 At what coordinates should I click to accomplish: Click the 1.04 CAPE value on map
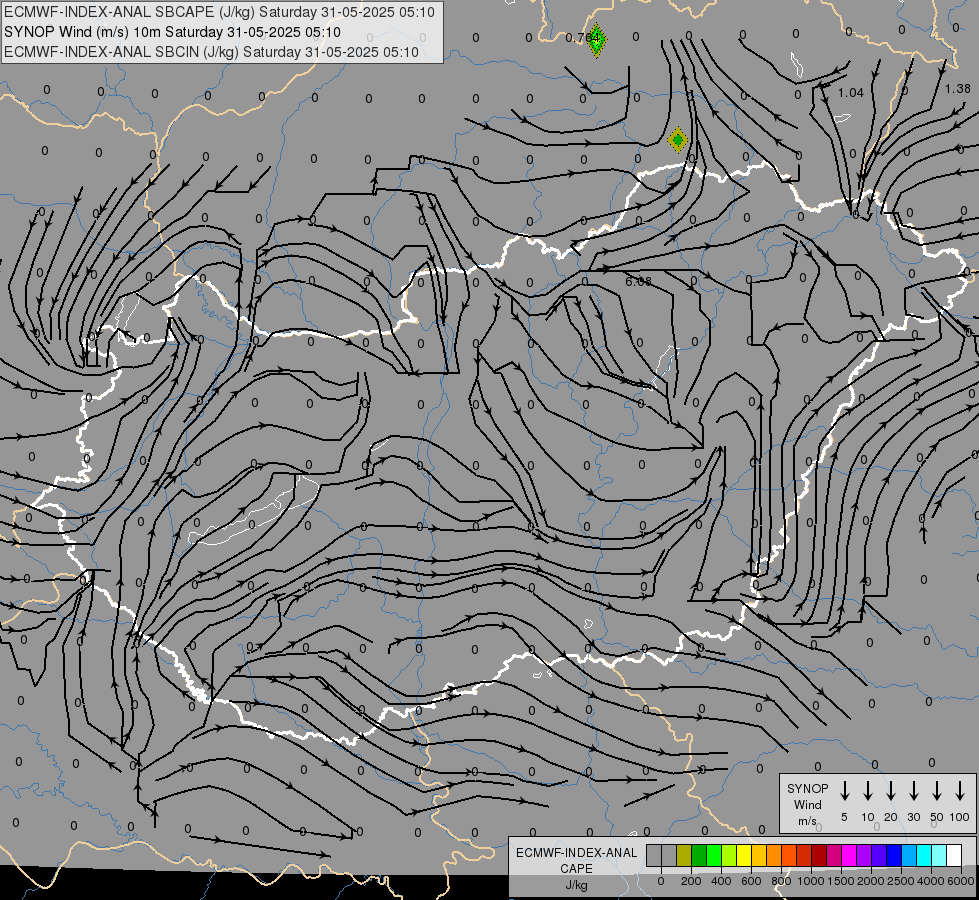click(850, 92)
